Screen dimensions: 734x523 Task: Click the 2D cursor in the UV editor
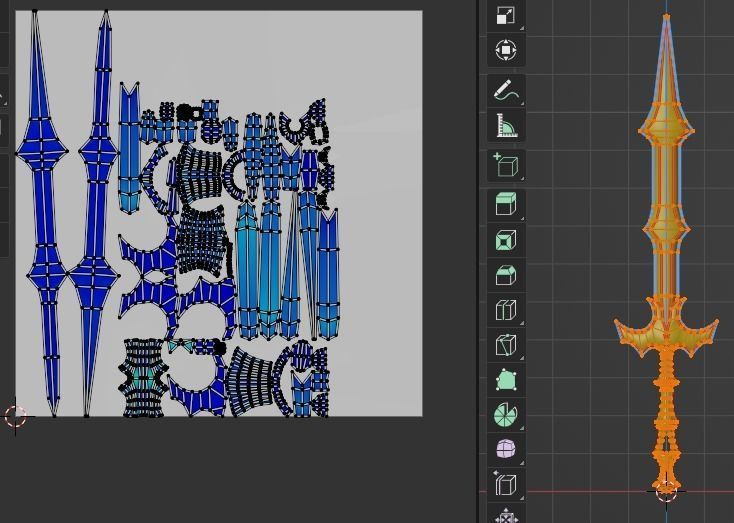tap(15, 416)
